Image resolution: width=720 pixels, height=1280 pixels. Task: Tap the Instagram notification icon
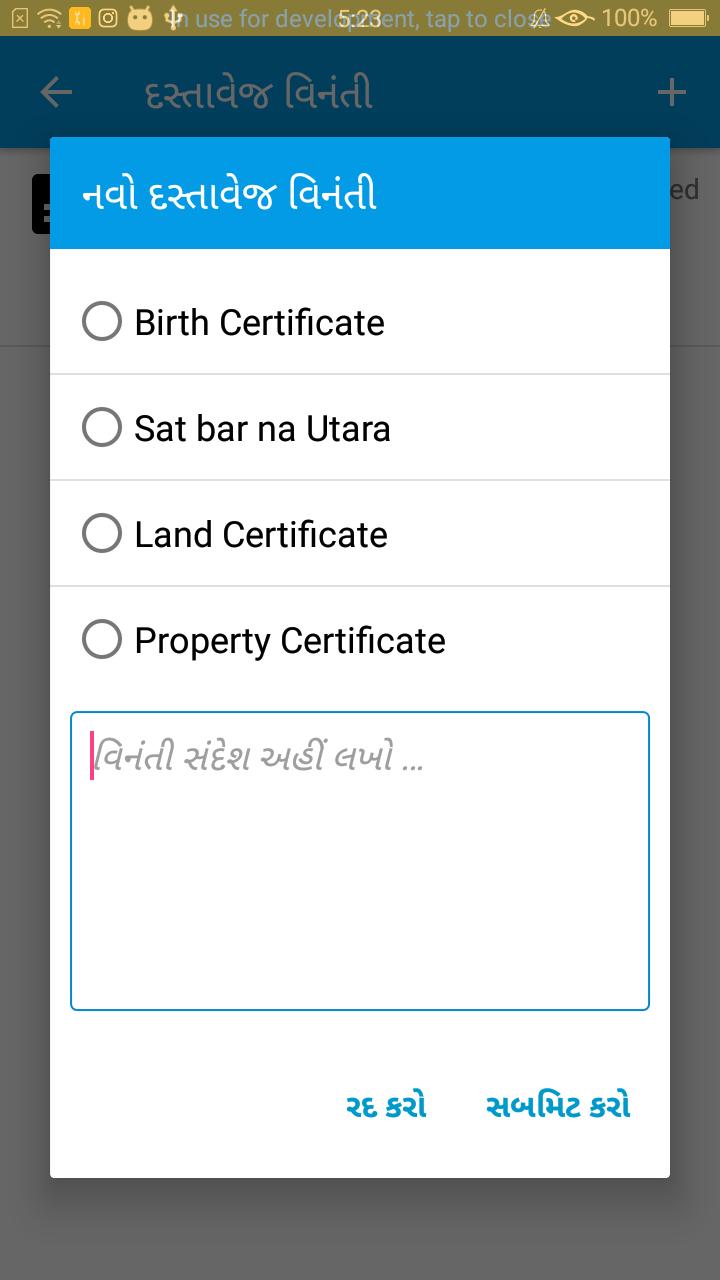pos(109,18)
